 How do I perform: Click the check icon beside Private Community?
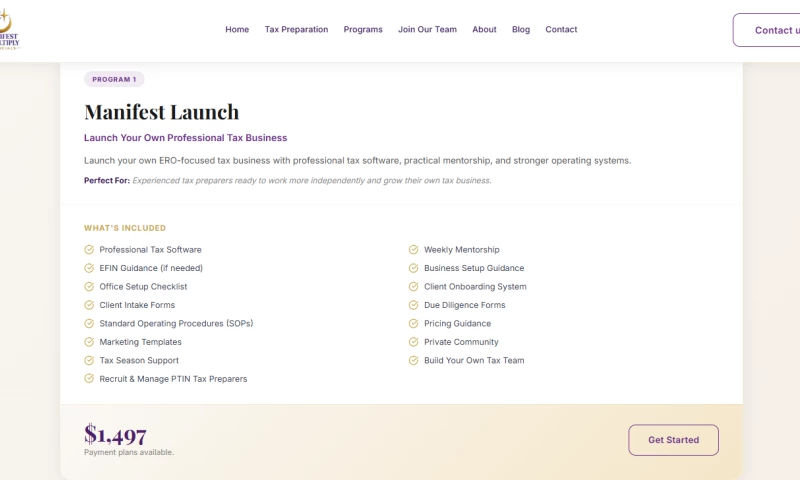point(413,342)
